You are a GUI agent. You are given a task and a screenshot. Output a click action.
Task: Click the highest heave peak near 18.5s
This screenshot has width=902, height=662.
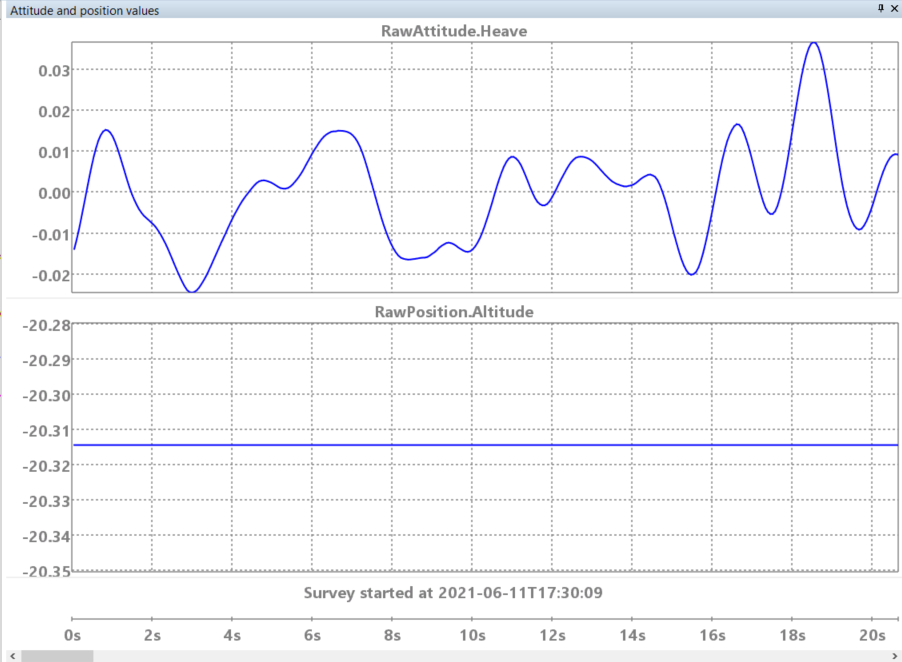click(x=813, y=43)
